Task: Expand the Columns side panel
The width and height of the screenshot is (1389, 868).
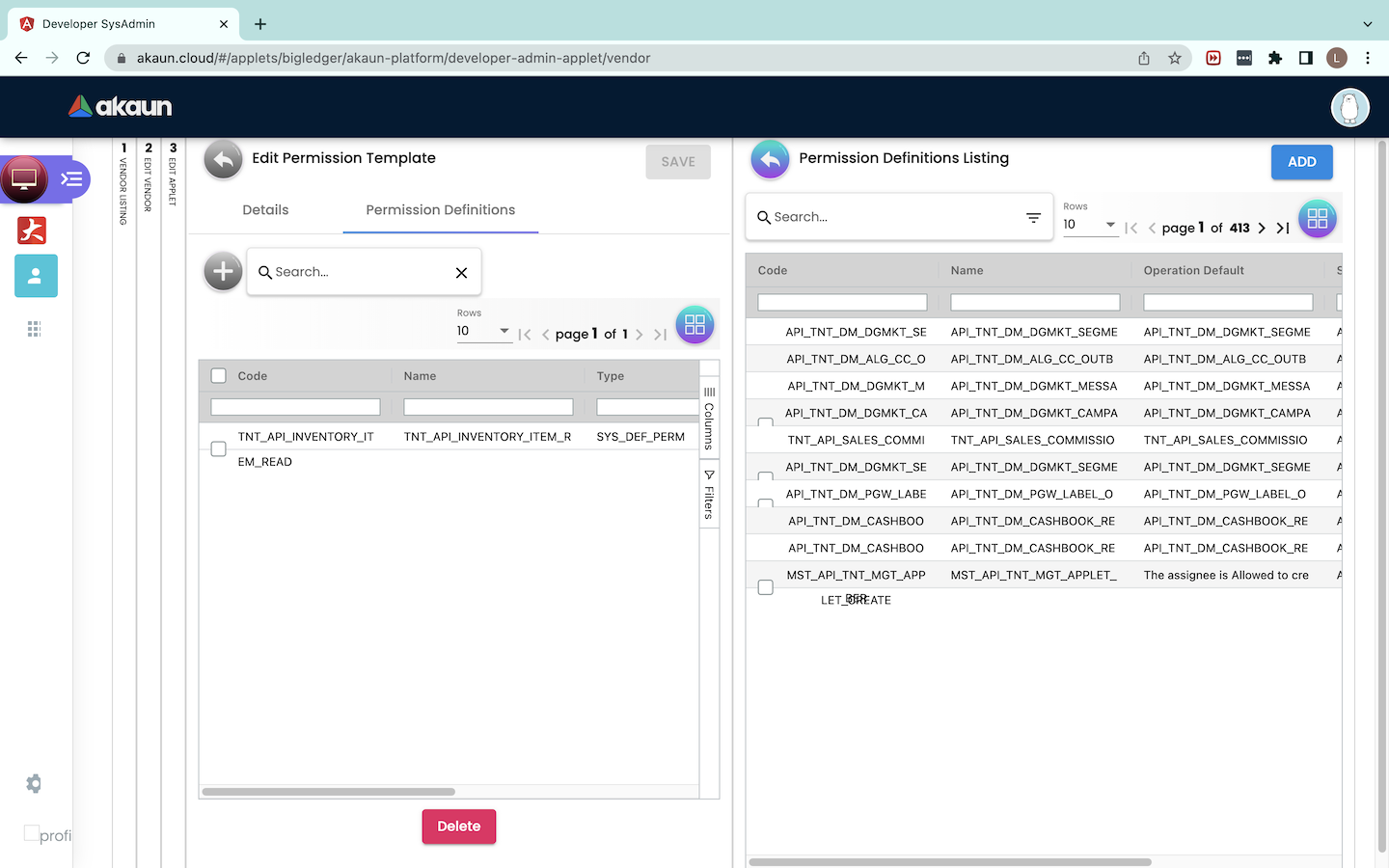Action: point(709,419)
